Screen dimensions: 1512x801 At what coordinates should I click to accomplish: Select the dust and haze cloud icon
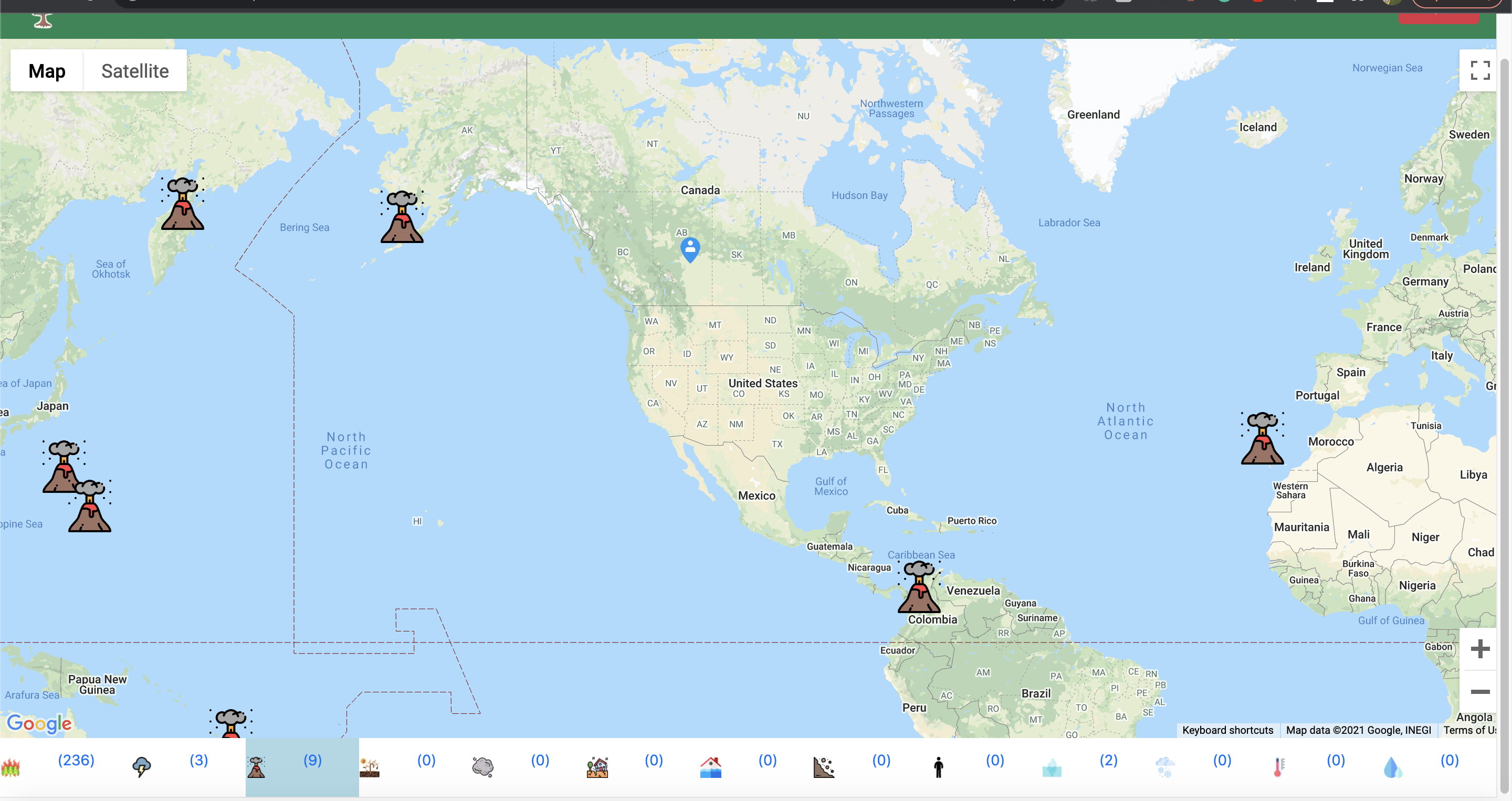point(482,767)
